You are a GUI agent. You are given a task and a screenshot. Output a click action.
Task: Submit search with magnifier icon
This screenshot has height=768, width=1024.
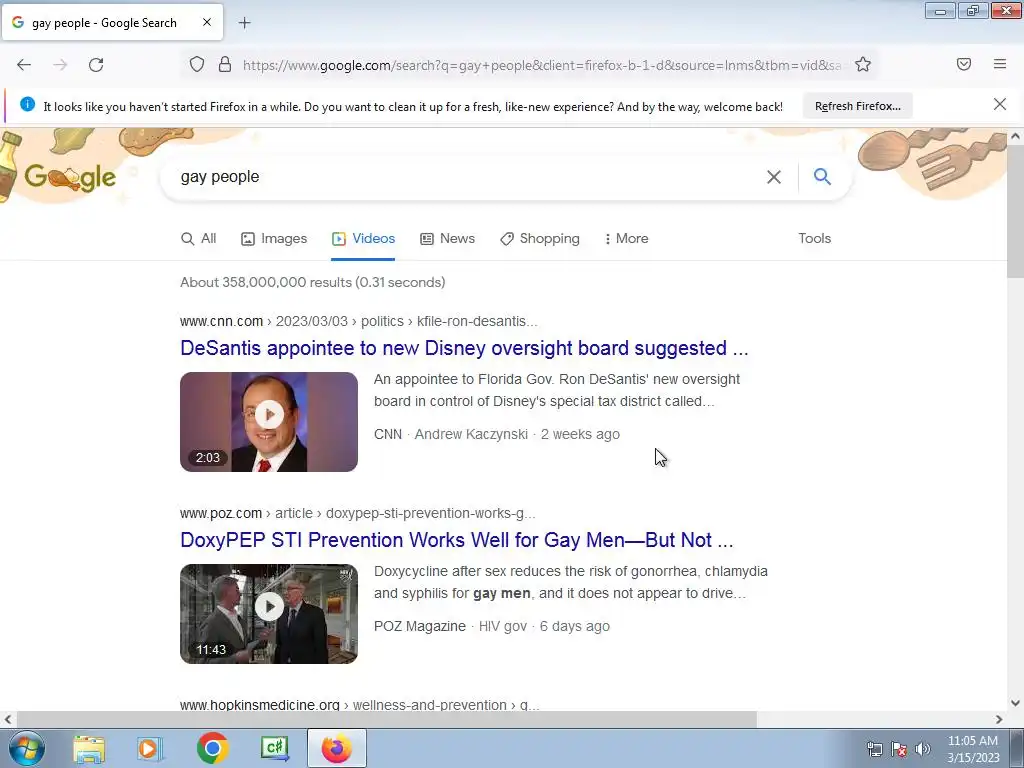point(822,176)
